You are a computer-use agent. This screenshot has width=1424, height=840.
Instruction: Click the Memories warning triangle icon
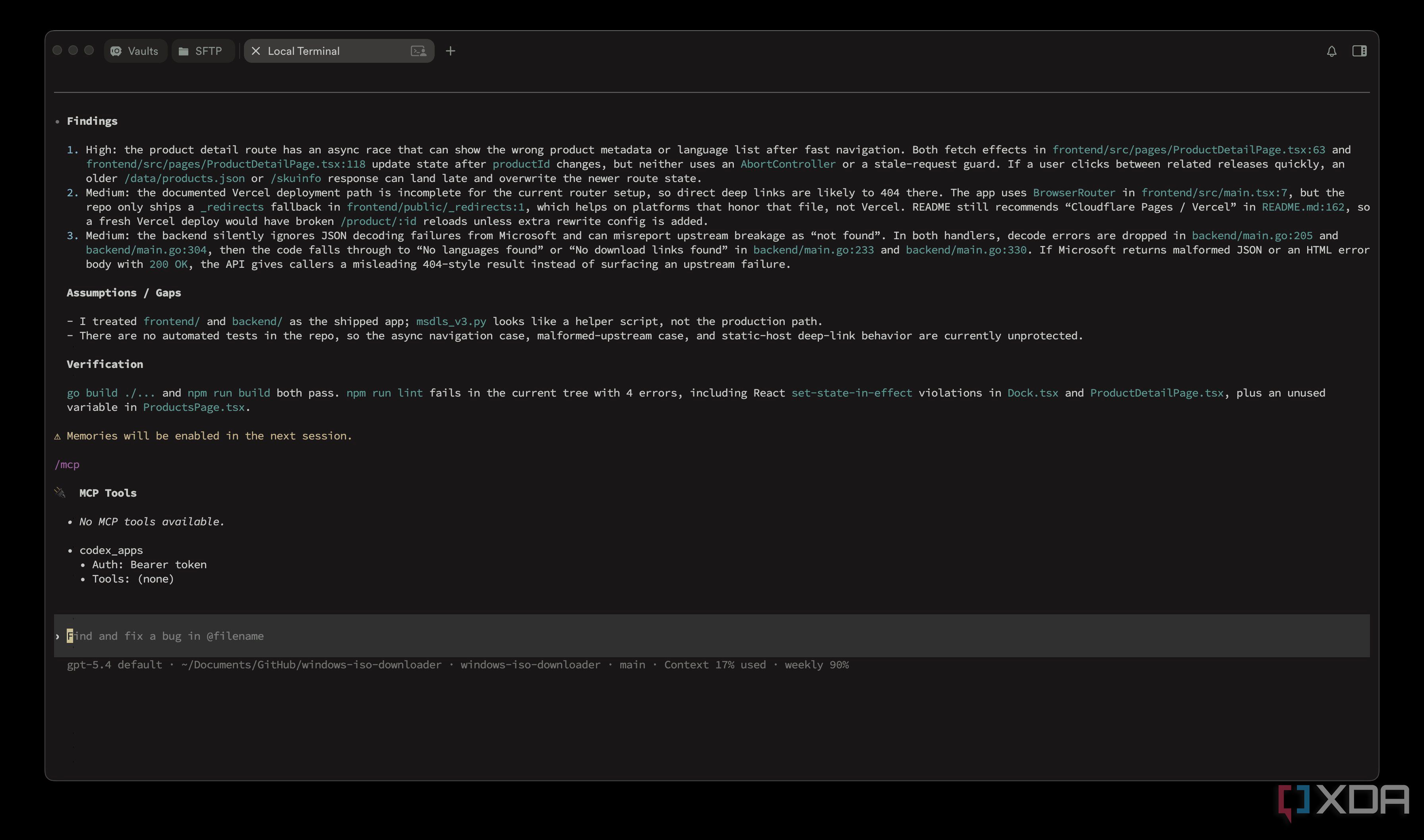[x=57, y=436]
